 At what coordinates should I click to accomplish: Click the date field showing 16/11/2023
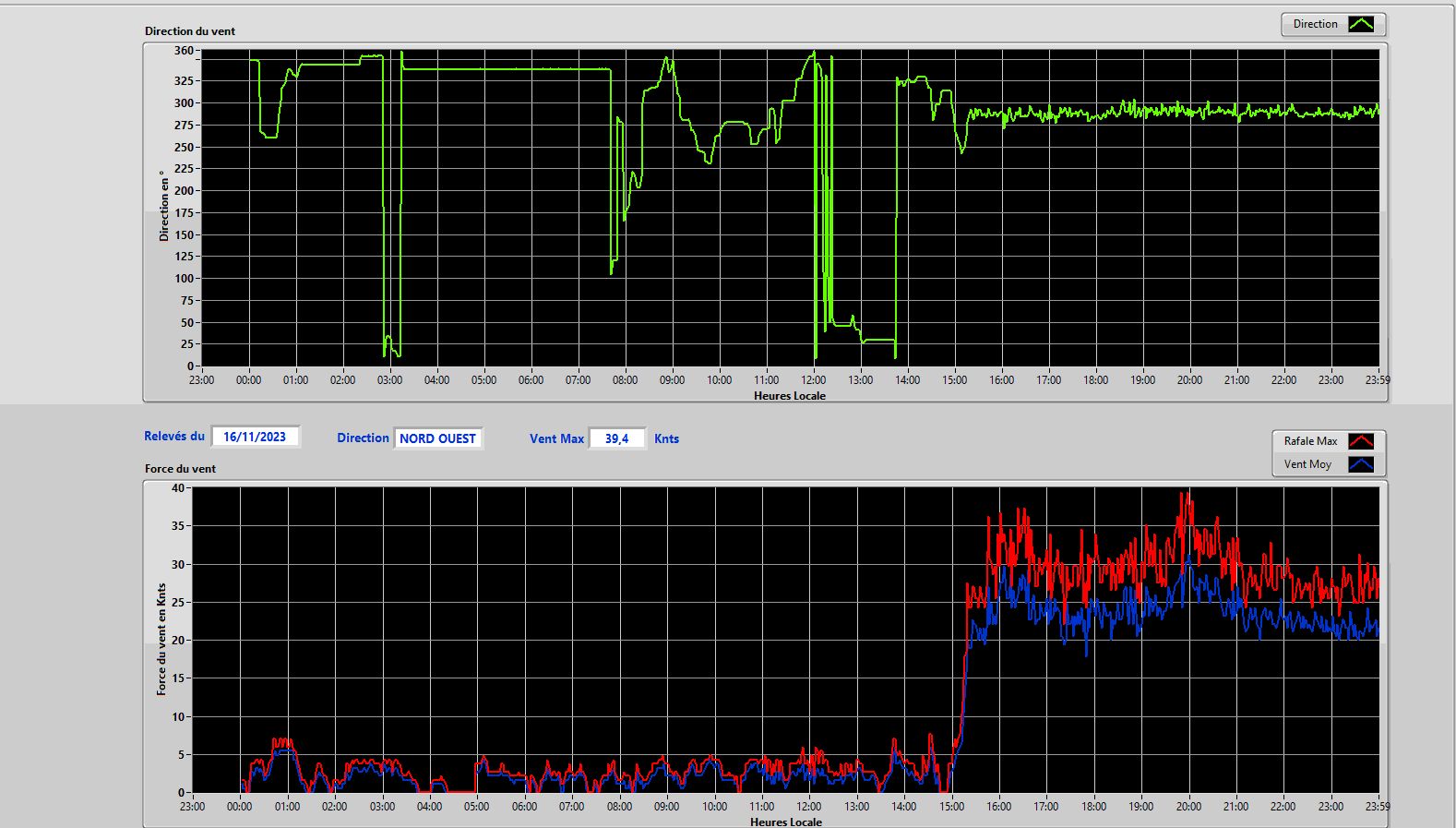255,437
